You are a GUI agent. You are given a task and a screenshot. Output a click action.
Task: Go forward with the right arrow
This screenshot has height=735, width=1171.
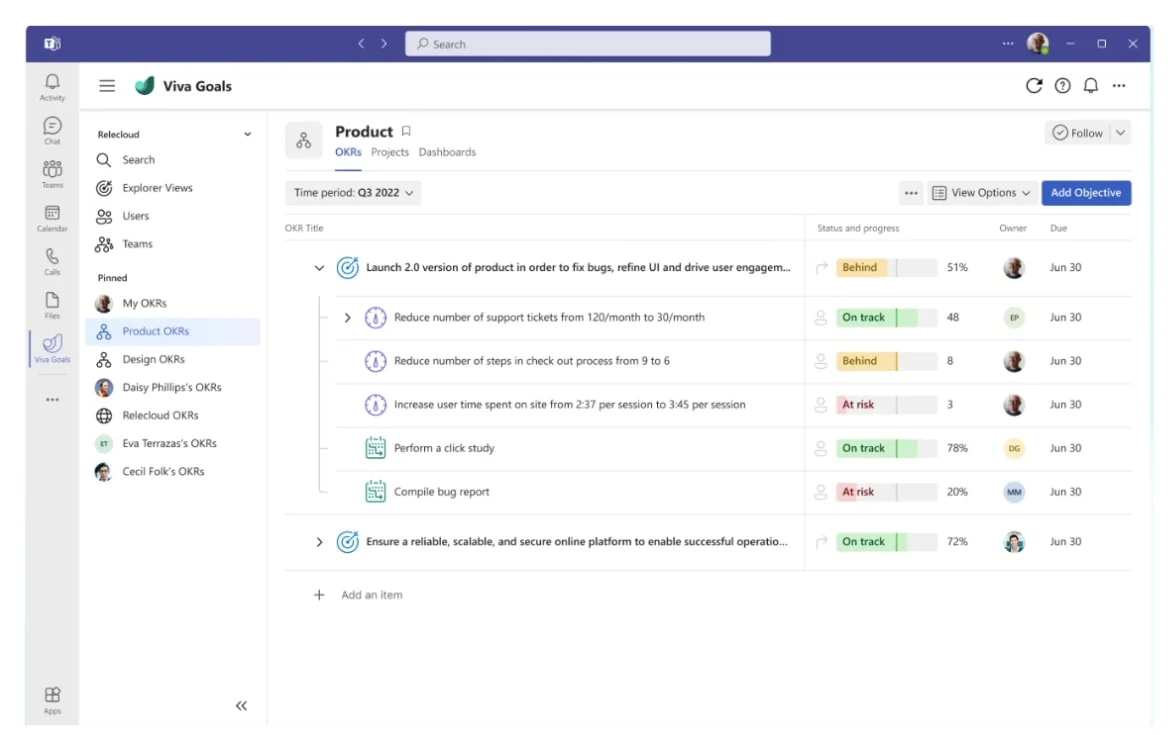point(384,44)
